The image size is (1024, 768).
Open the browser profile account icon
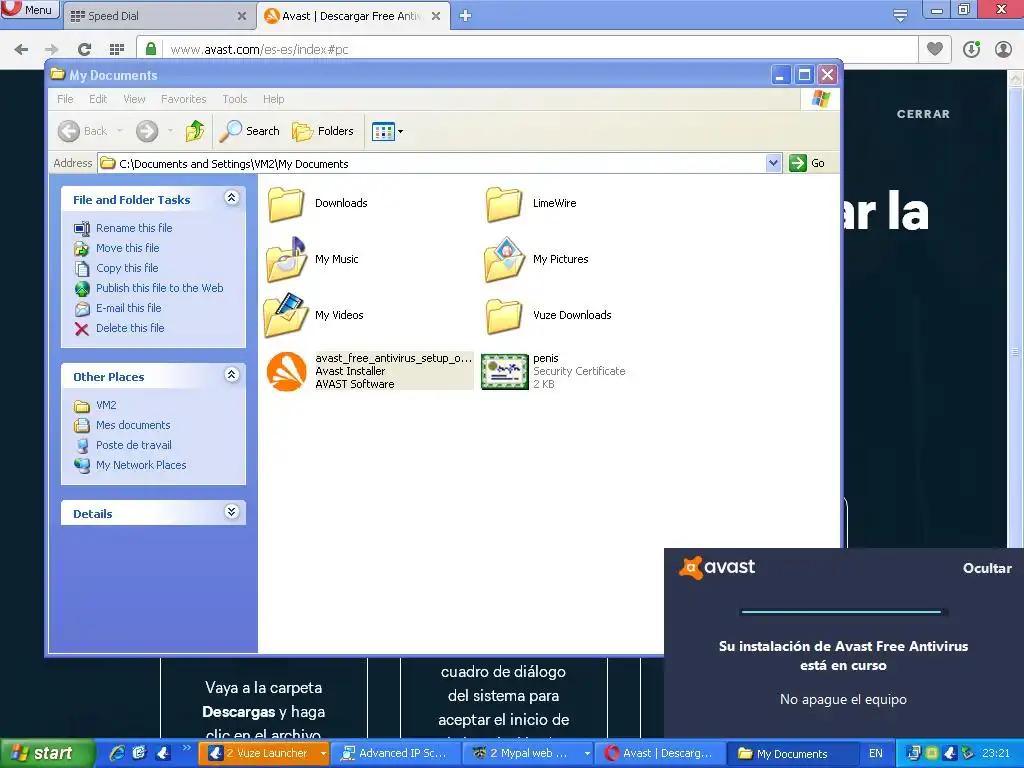click(x=1003, y=49)
